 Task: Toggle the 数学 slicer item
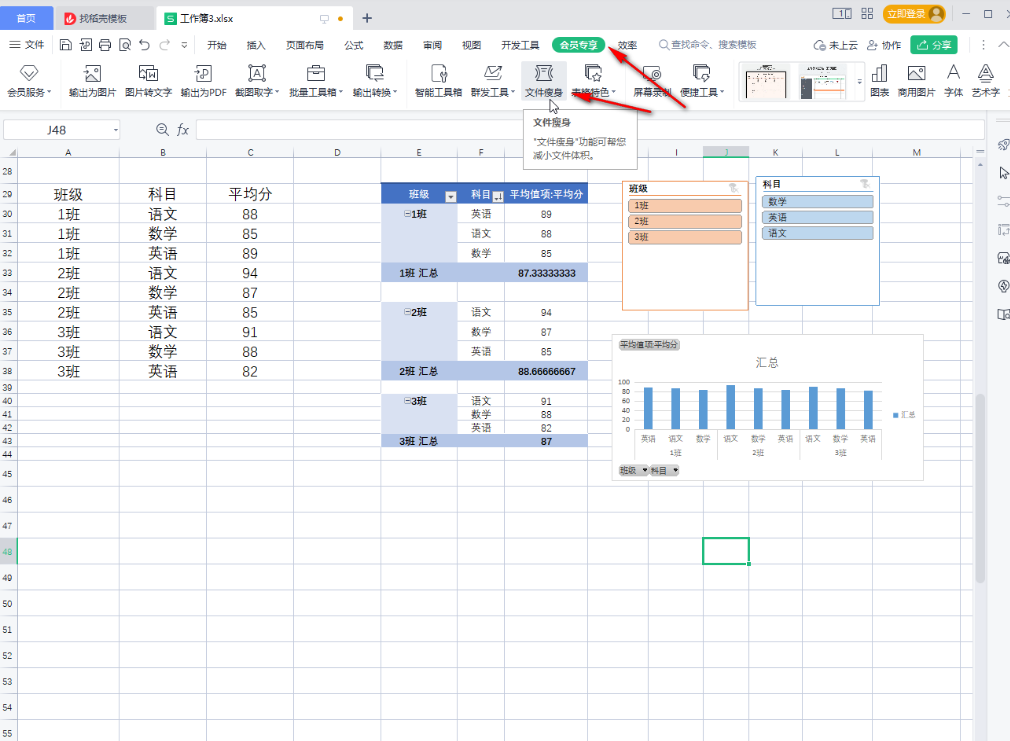[x=818, y=201]
